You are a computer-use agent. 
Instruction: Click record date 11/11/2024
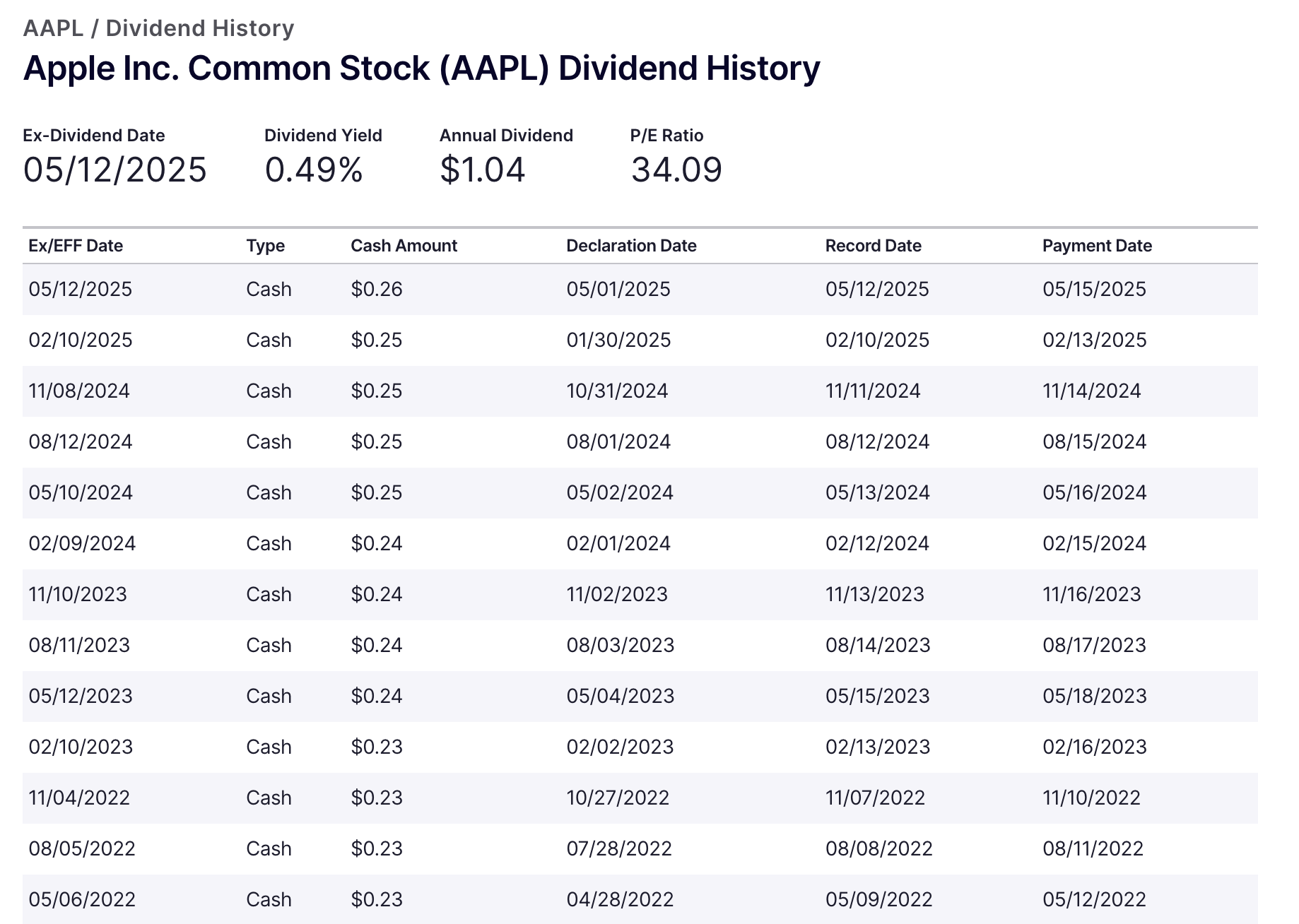[x=873, y=391]
